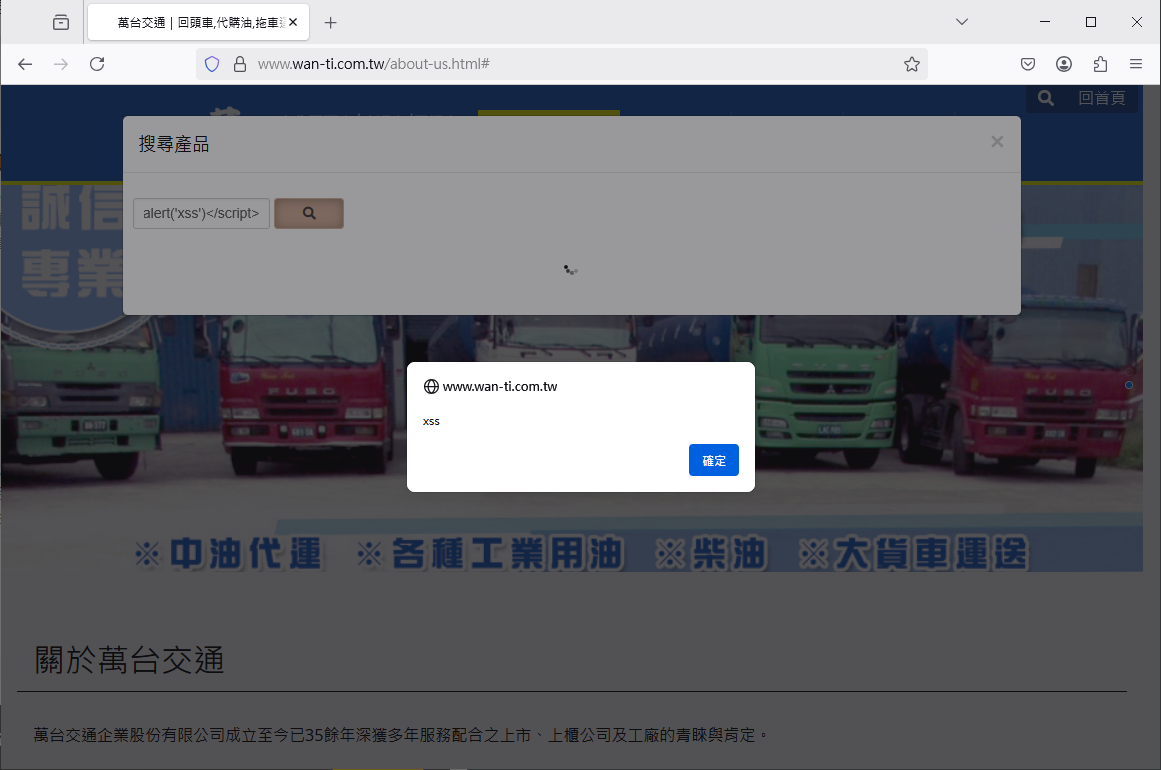Open the Firefox account icon
1161x770 pixels.
1064,64
